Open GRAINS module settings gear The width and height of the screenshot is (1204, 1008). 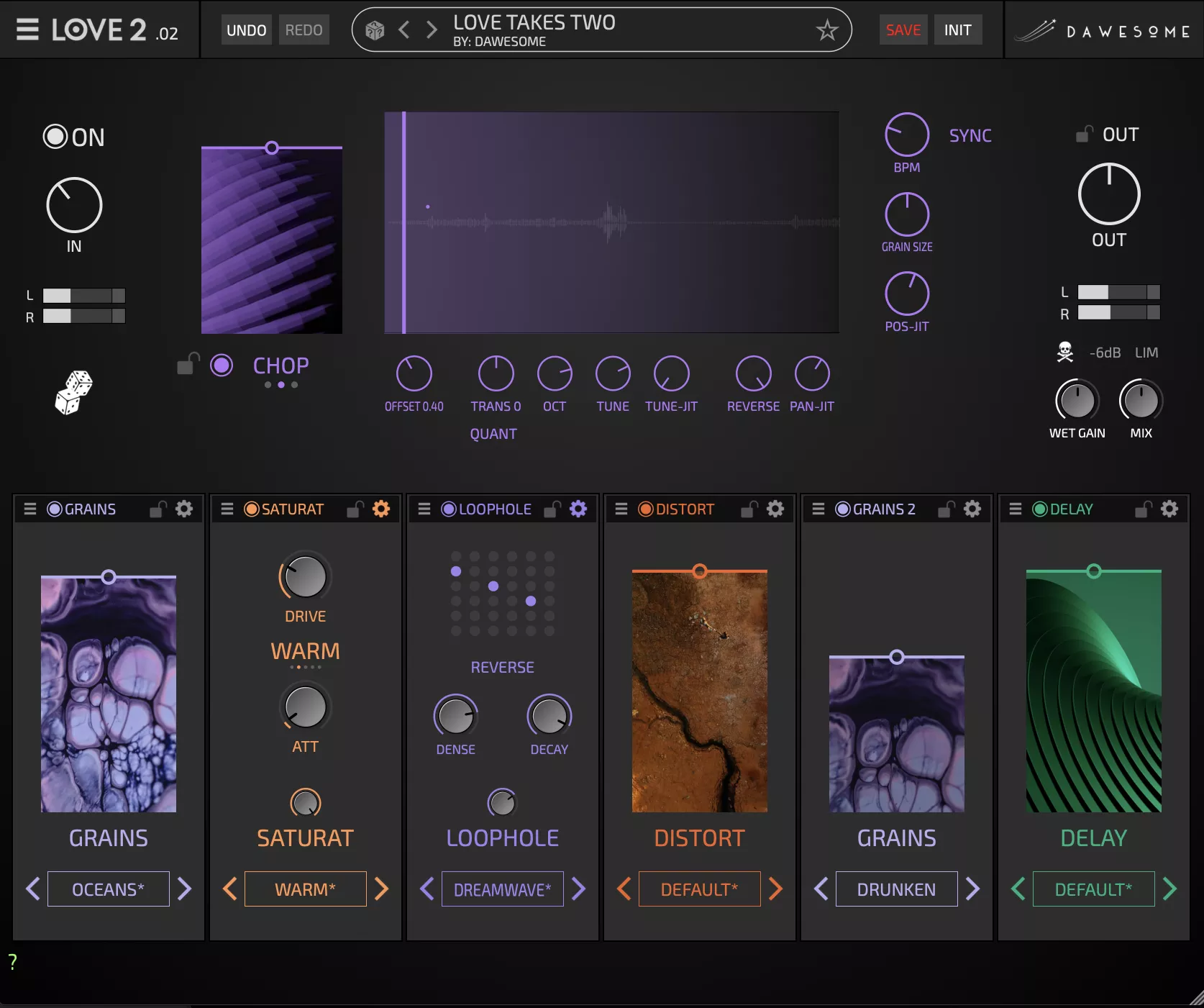point(184,509)
